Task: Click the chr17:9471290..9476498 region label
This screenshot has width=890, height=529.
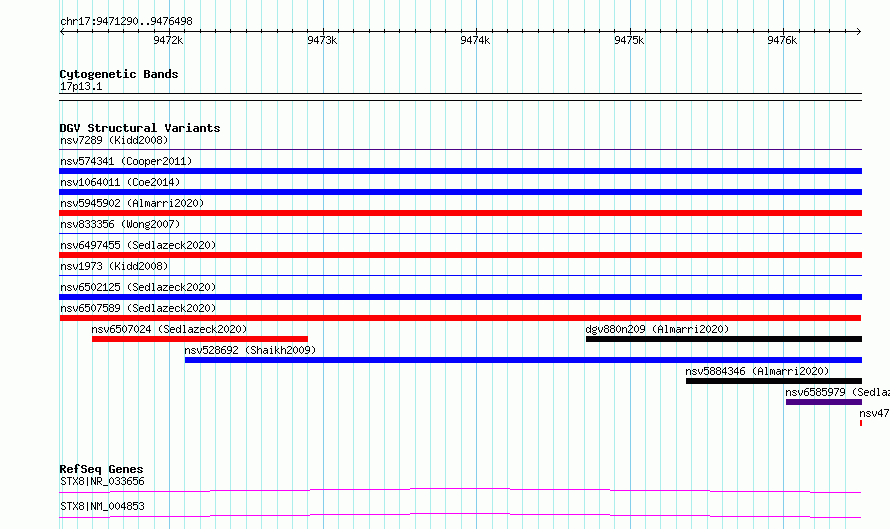Action: [126, 21]
